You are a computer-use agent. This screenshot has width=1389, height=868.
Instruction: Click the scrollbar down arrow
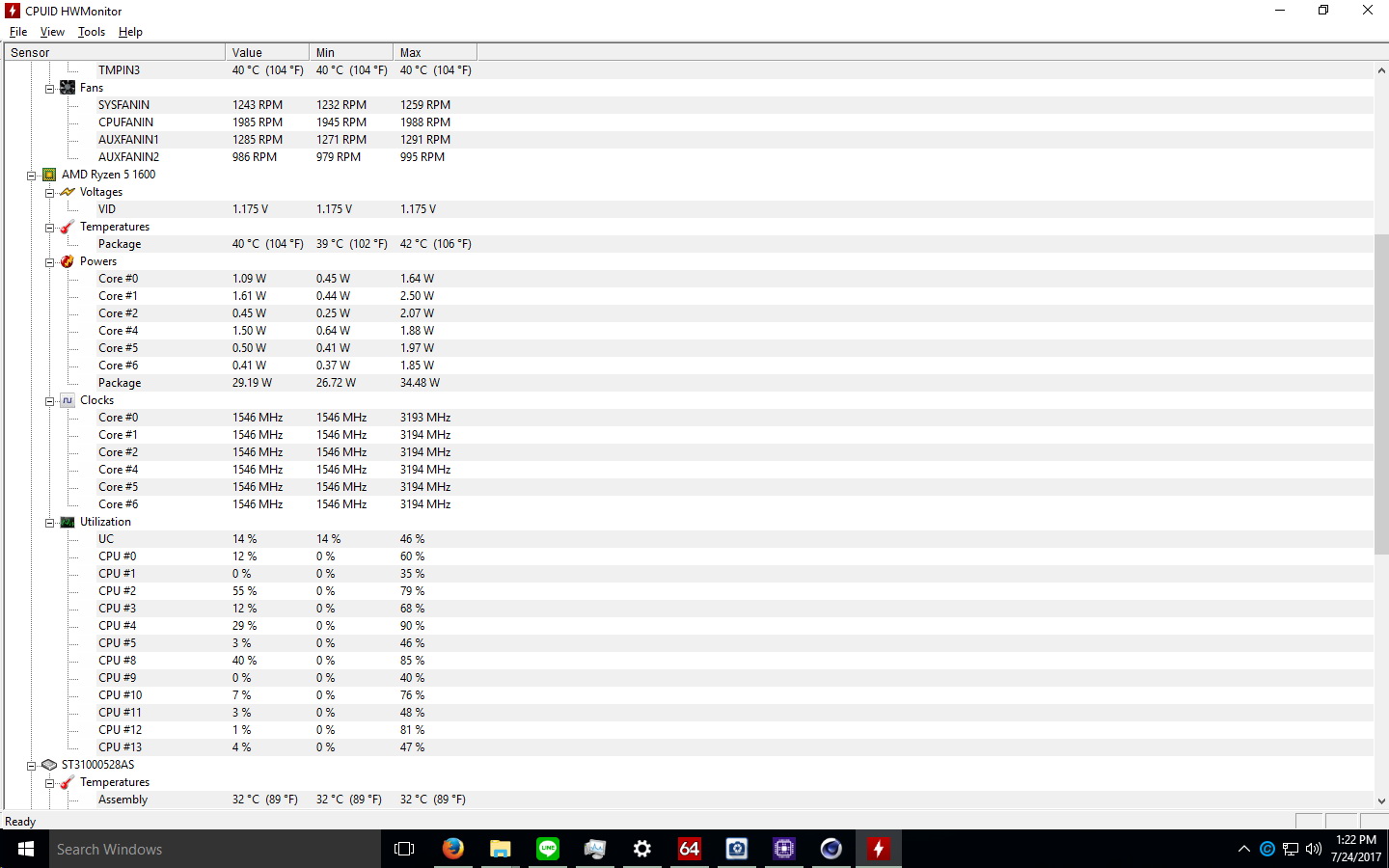1381,800
